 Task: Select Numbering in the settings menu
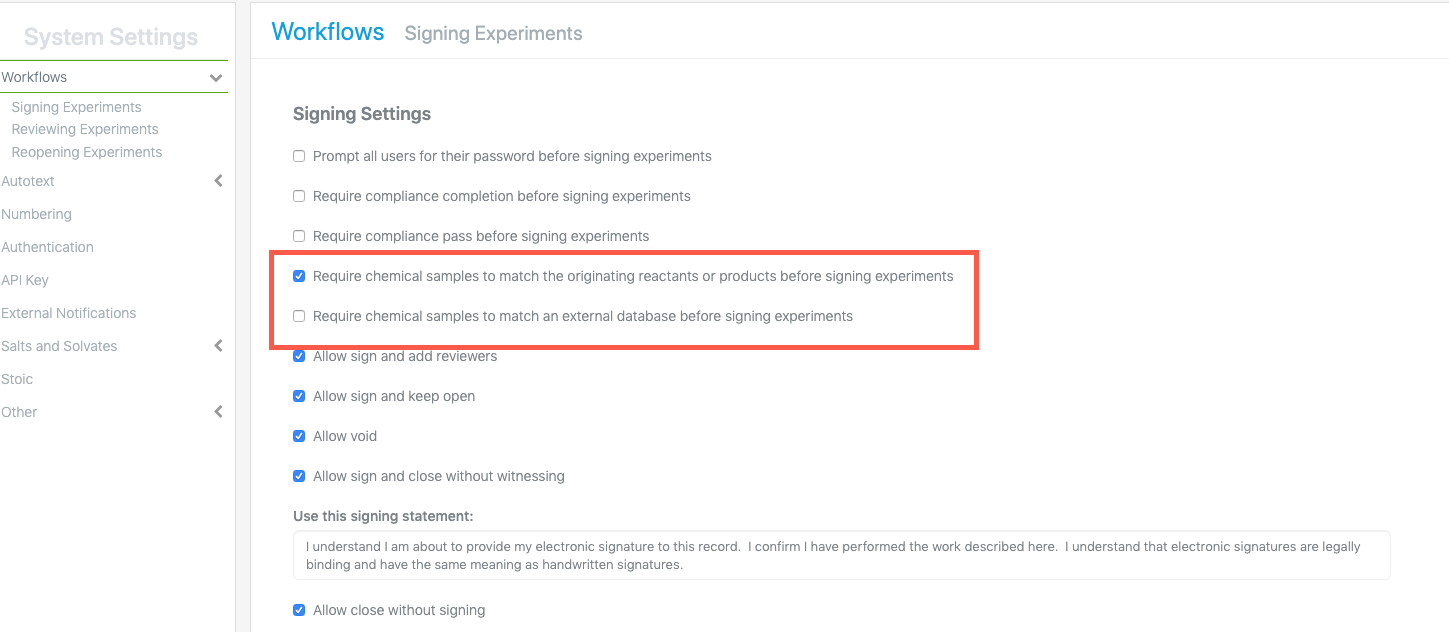pos(36,214)
